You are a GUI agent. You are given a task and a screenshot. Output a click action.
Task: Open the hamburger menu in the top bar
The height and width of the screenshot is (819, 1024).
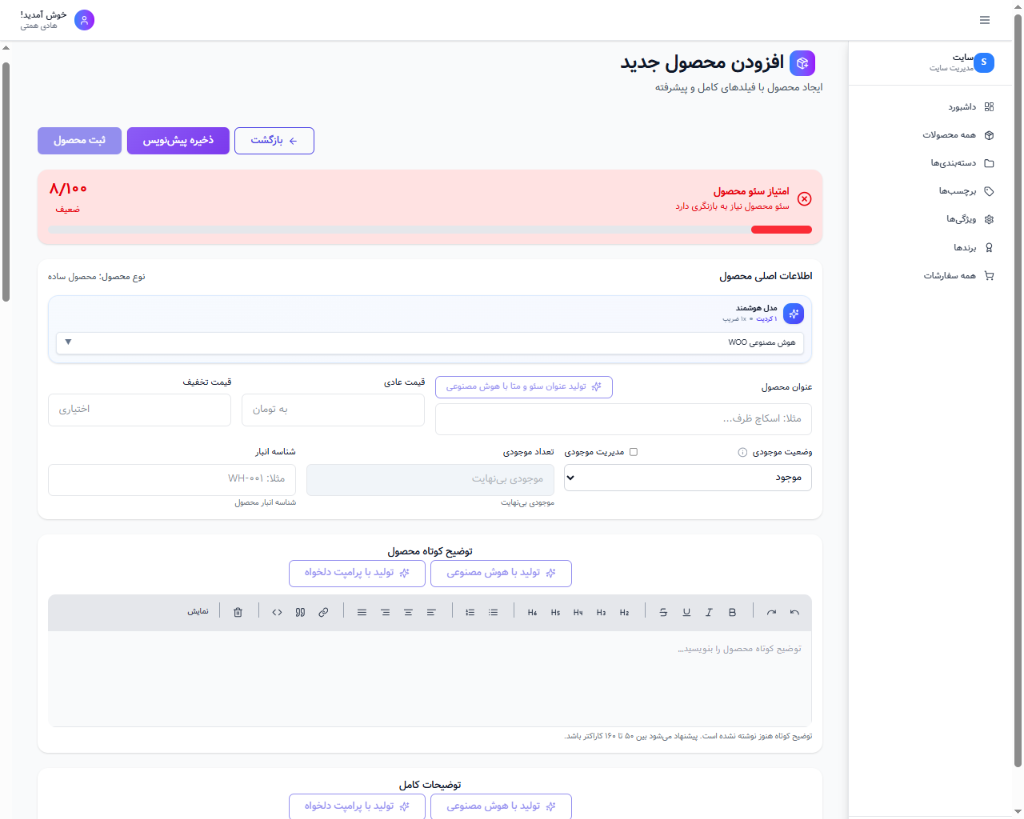(x=984, y=20)
